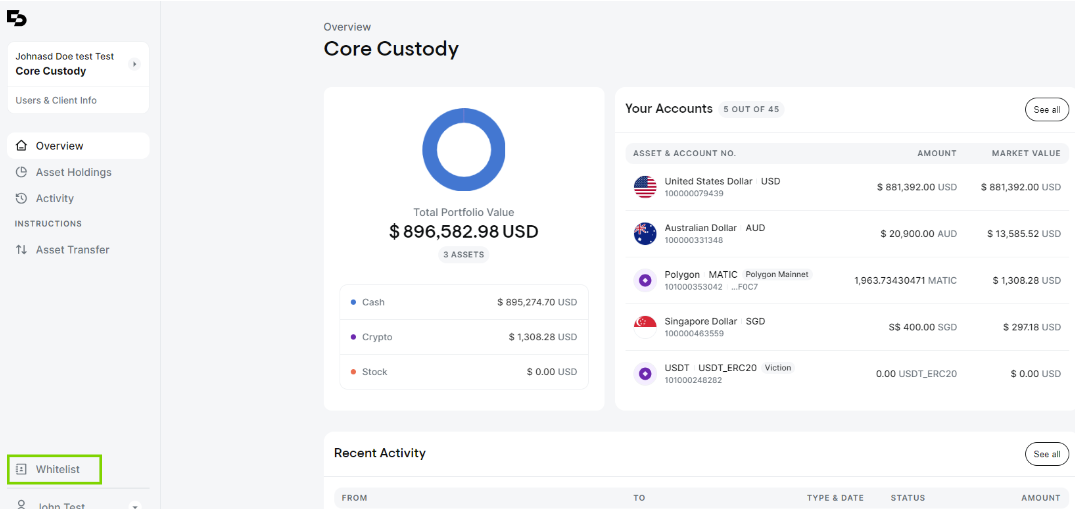Click the United States flag icon
Screen dimensions: 1075x509
coord(645,187)
